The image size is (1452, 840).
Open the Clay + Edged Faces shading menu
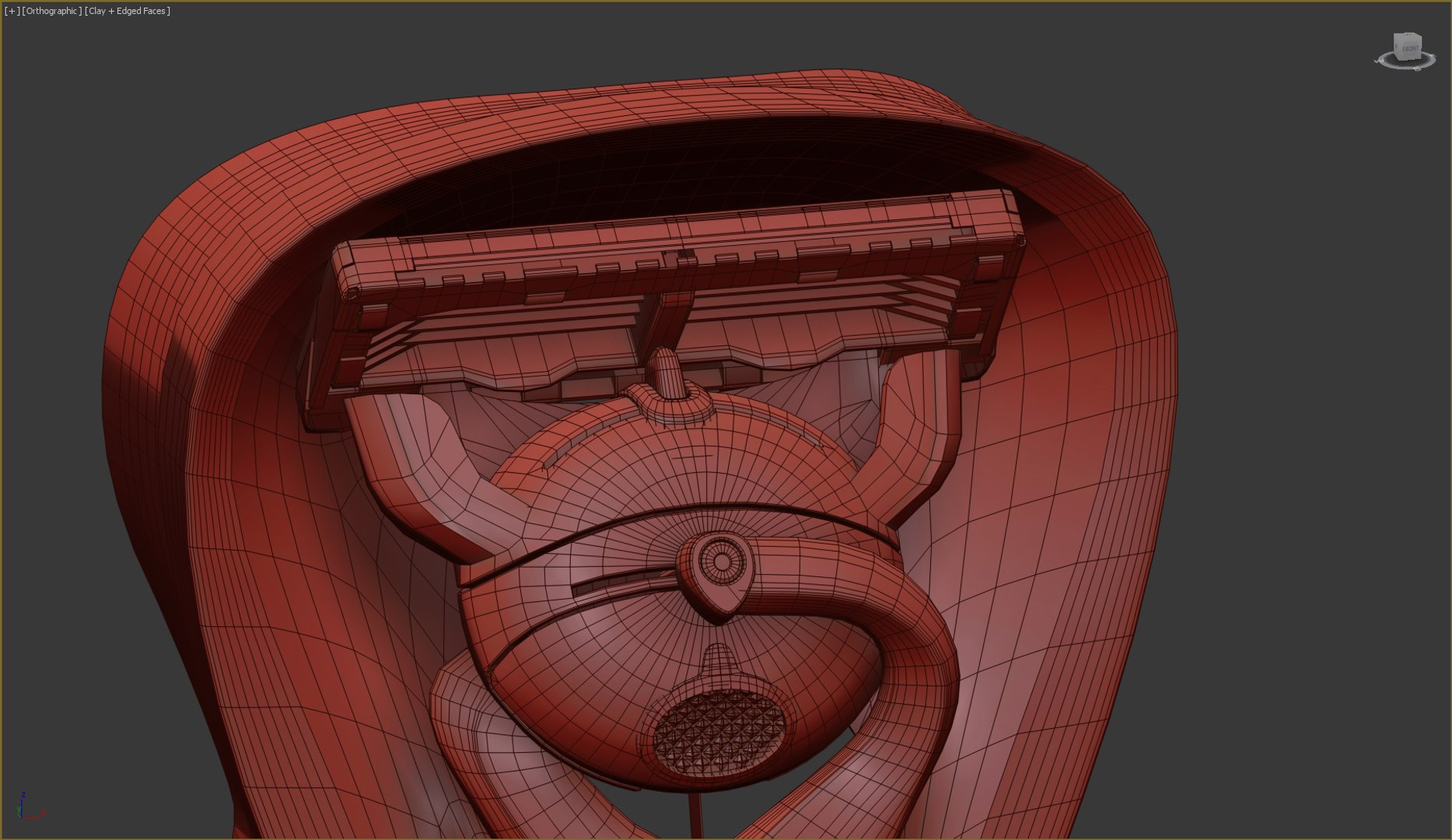coord(128,11)
